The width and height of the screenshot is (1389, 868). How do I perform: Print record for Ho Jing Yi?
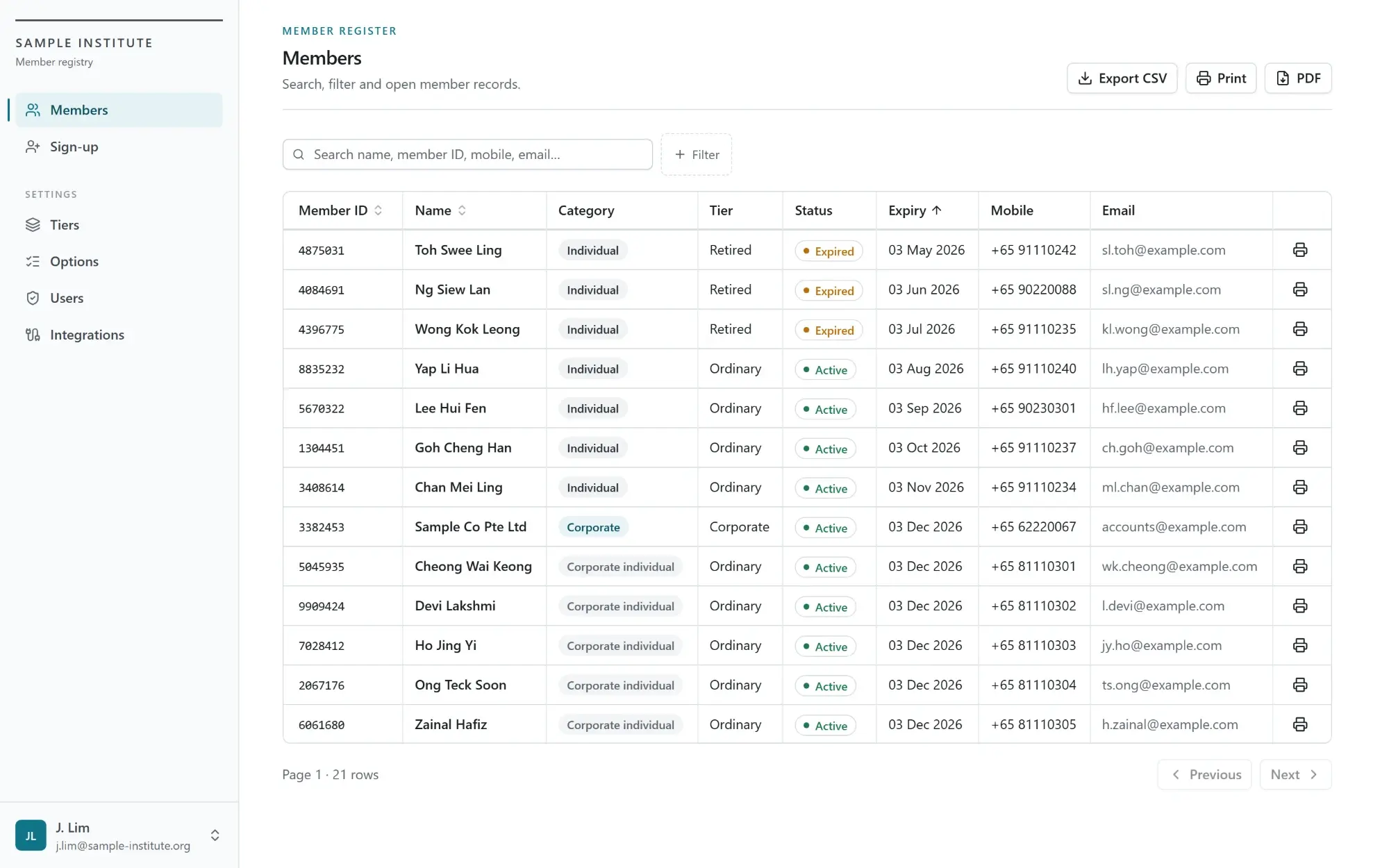[1300, 646]
